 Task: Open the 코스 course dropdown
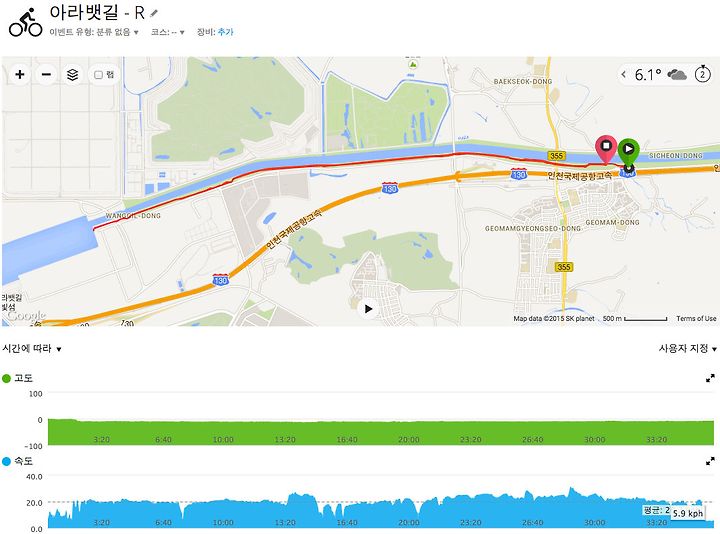pos(168,32)
